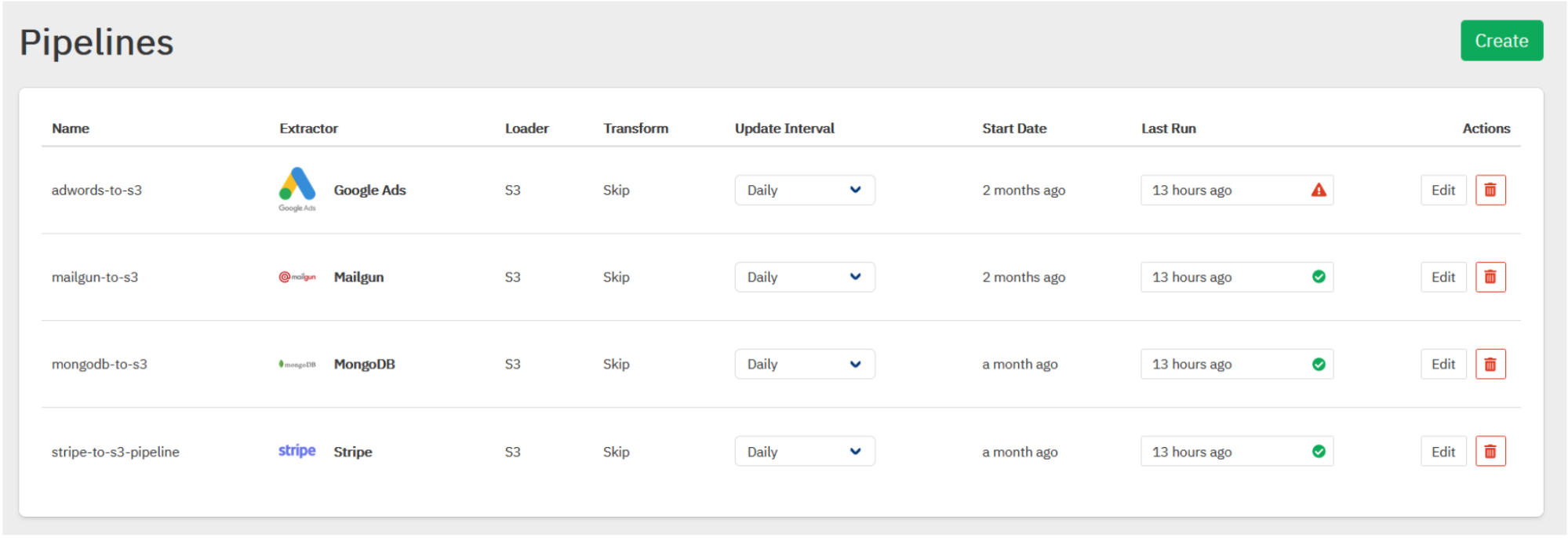Screen dimensions: 1568x538
Task: Click the Loader column header
Action: pos(526,128)
